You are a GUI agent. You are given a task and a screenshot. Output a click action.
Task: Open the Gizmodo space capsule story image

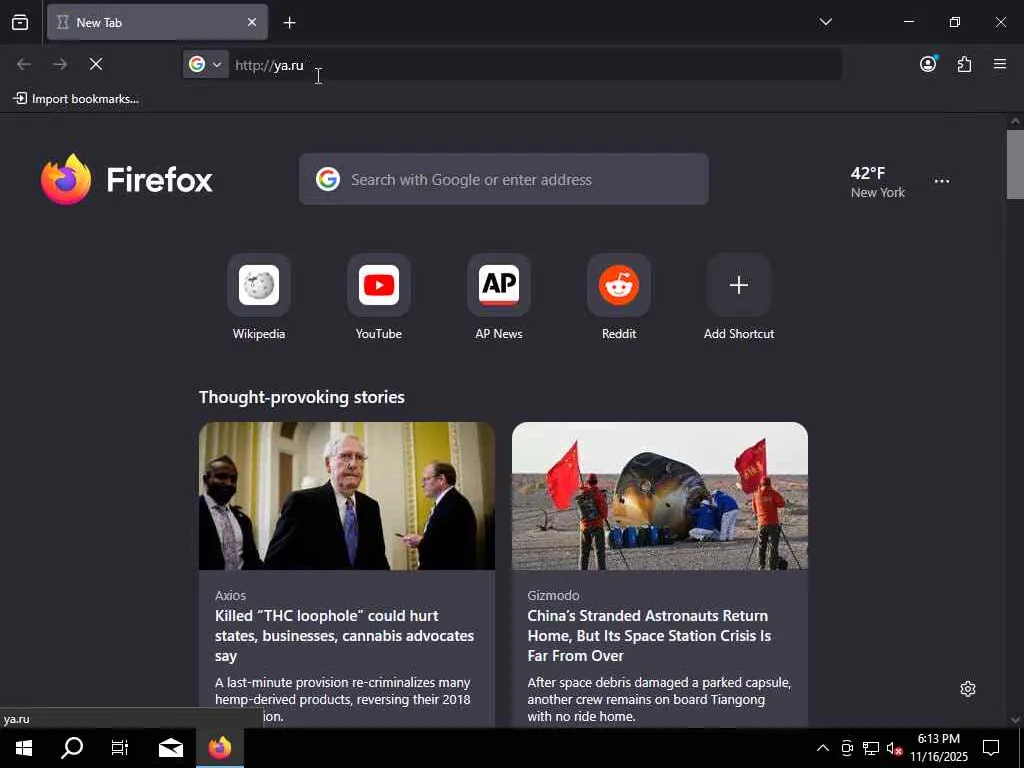[x=660, y=496]
